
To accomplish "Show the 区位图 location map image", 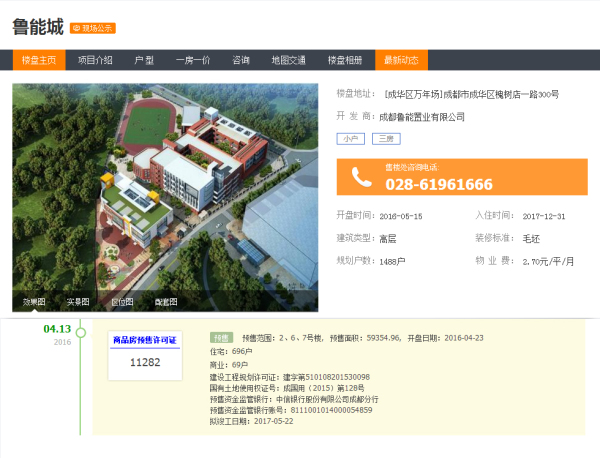I will (x=122, y=301).
